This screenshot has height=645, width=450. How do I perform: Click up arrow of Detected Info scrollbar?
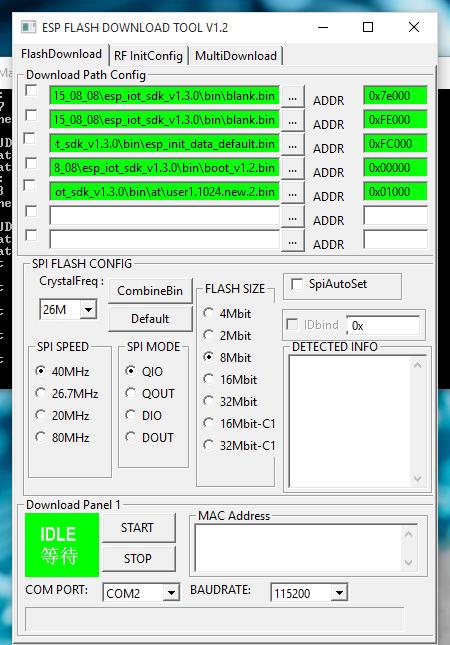(x=418, y=365)
